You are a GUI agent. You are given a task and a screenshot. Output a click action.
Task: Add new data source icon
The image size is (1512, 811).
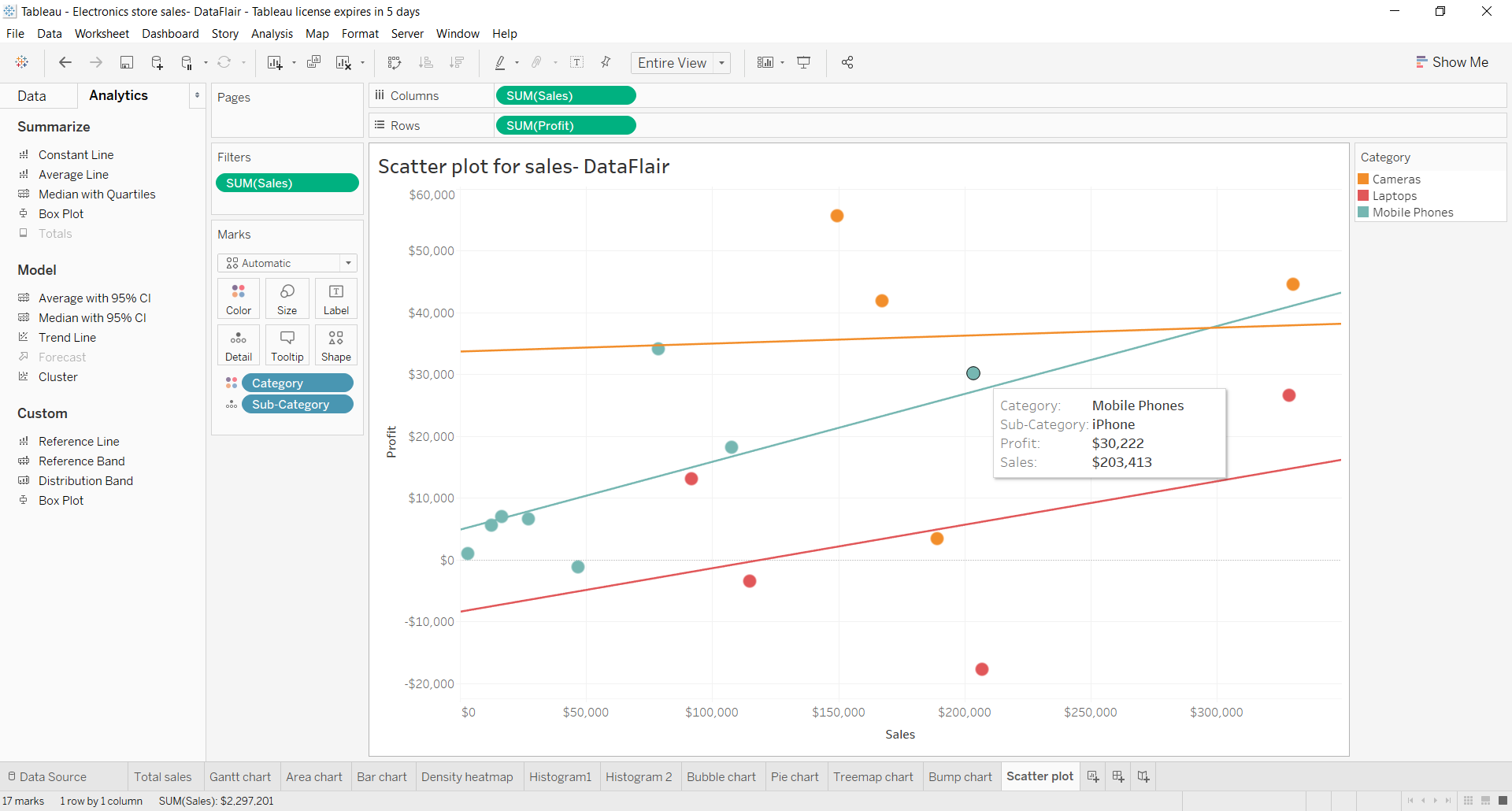point(157,62)
